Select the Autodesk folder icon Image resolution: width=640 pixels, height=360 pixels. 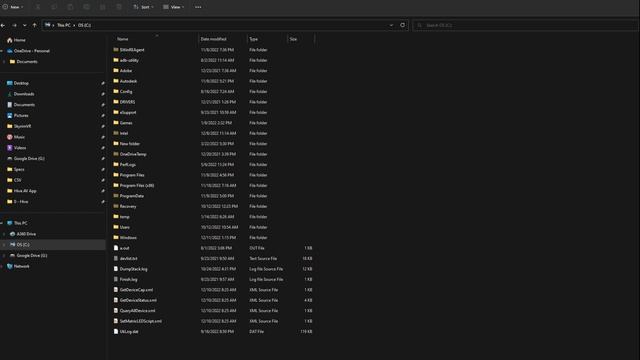pos(116,81)
